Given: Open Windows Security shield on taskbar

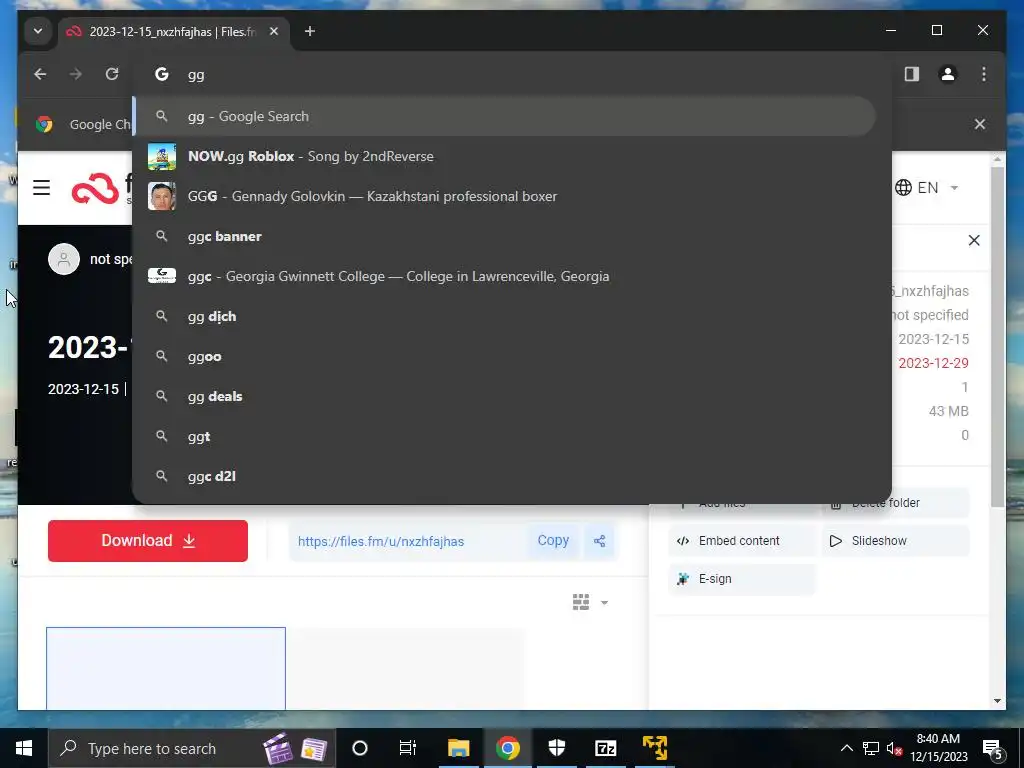Looking at the screenshot, I should (556, 748).
